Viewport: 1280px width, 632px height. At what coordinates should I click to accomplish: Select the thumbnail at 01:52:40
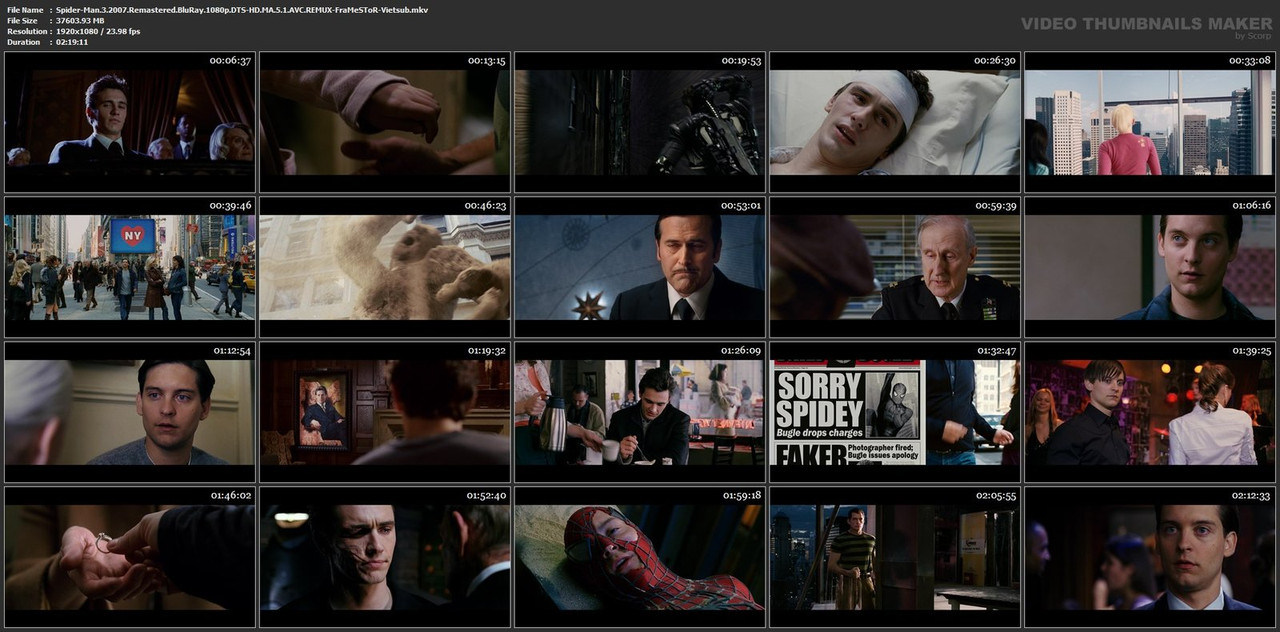point(385,557)
